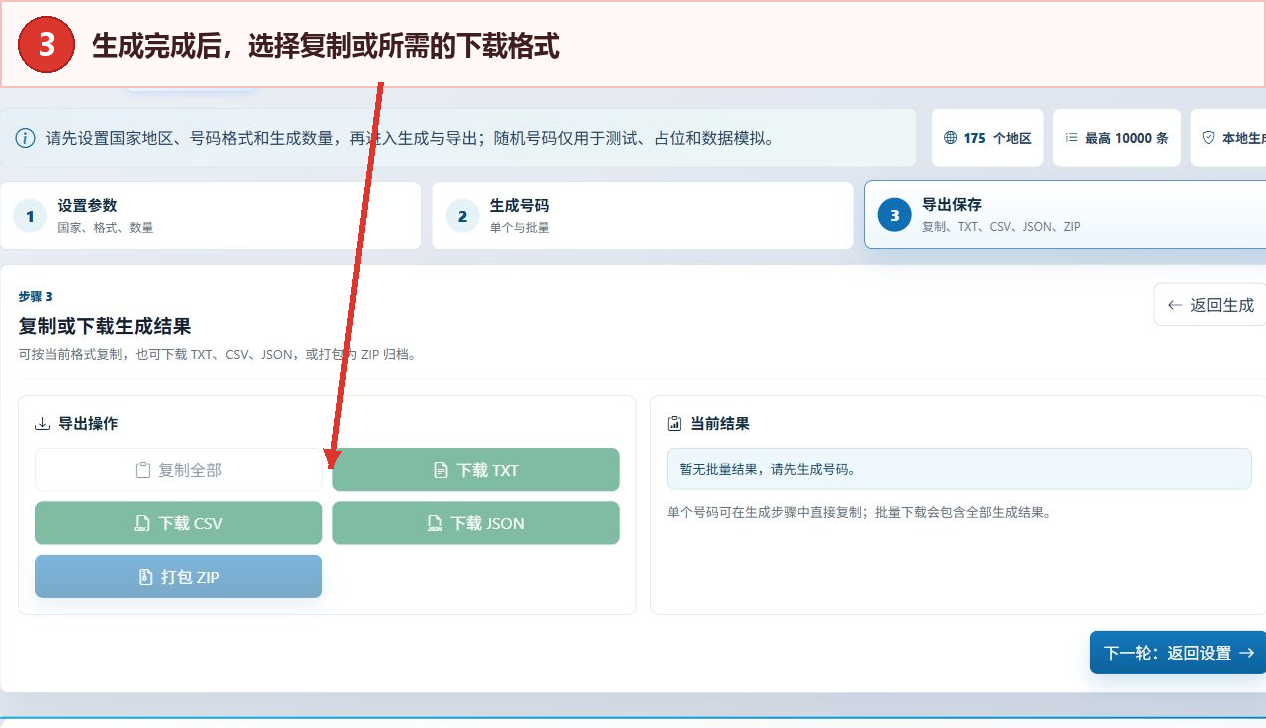Click the step number 1 circle
This screenshot has width=1266, height=728.
30,216
